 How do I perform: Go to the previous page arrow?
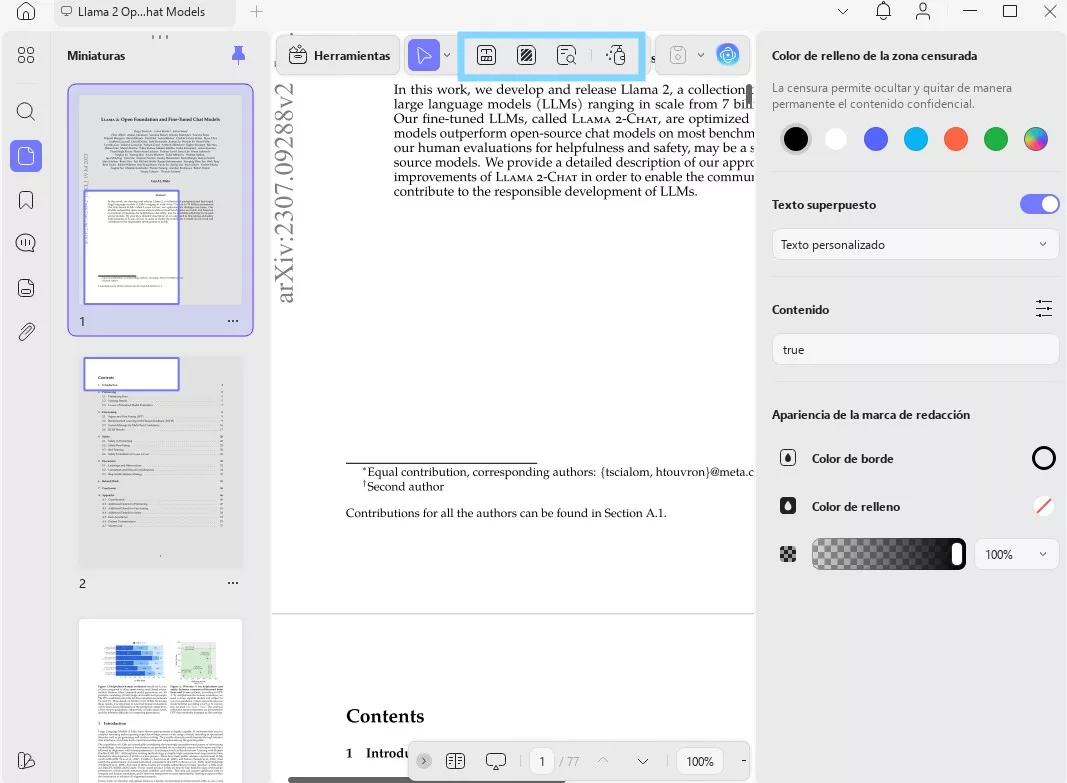(x=603, y=761)
